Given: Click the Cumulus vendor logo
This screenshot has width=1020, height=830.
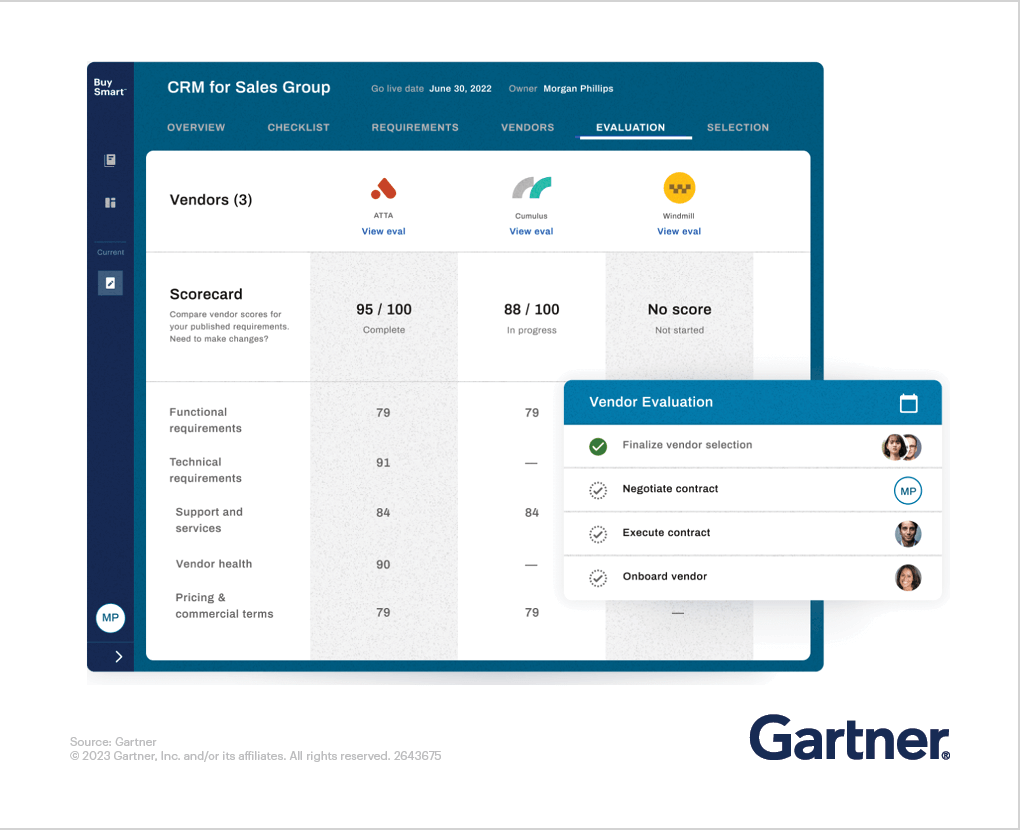Looking at the screenshot, I should [x=531, y=187].
